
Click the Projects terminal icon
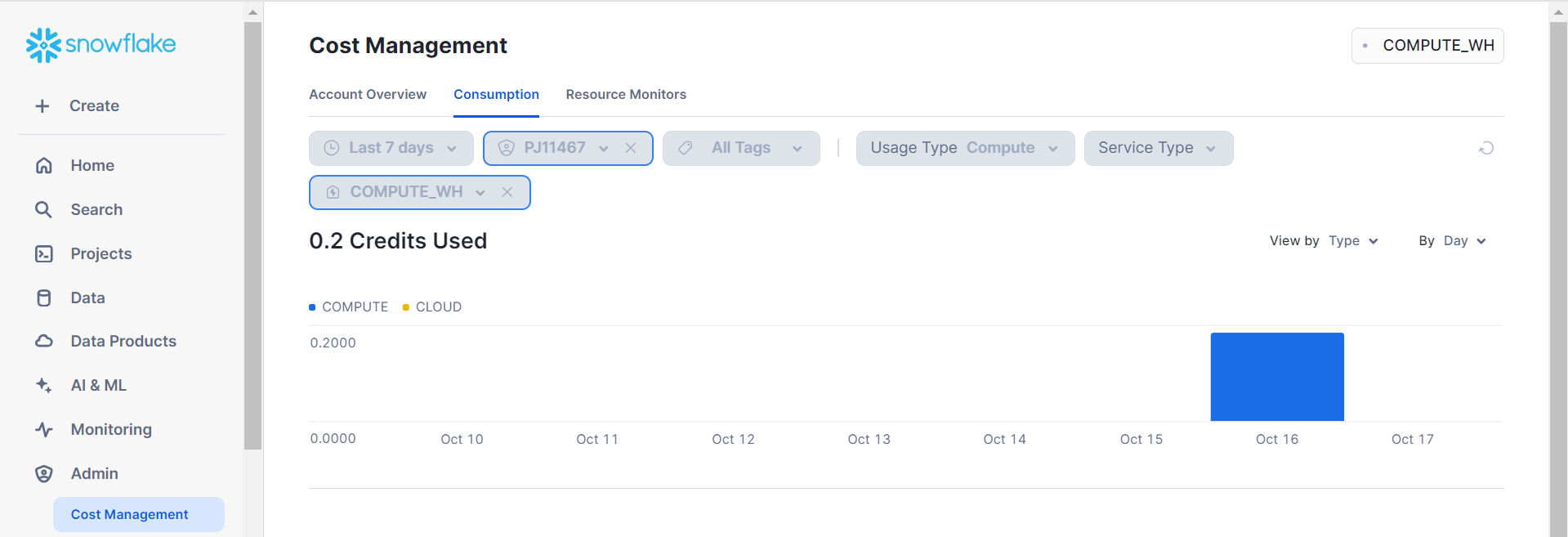point(44,253)
